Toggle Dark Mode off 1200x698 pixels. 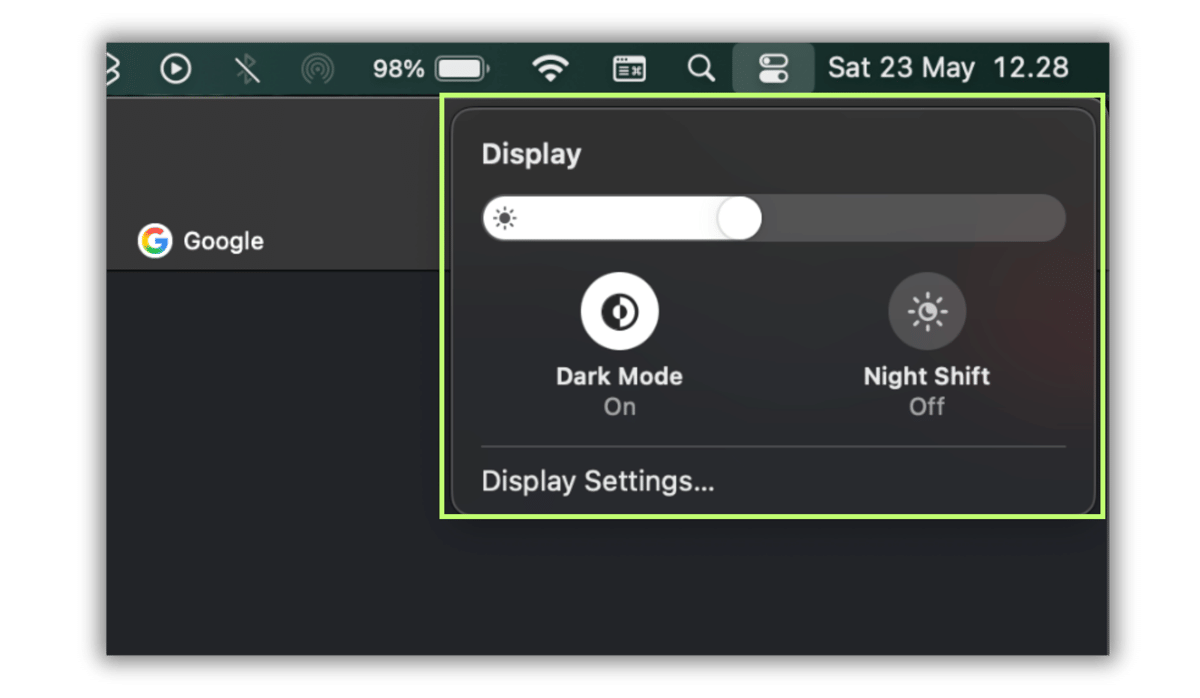point(619,311)
